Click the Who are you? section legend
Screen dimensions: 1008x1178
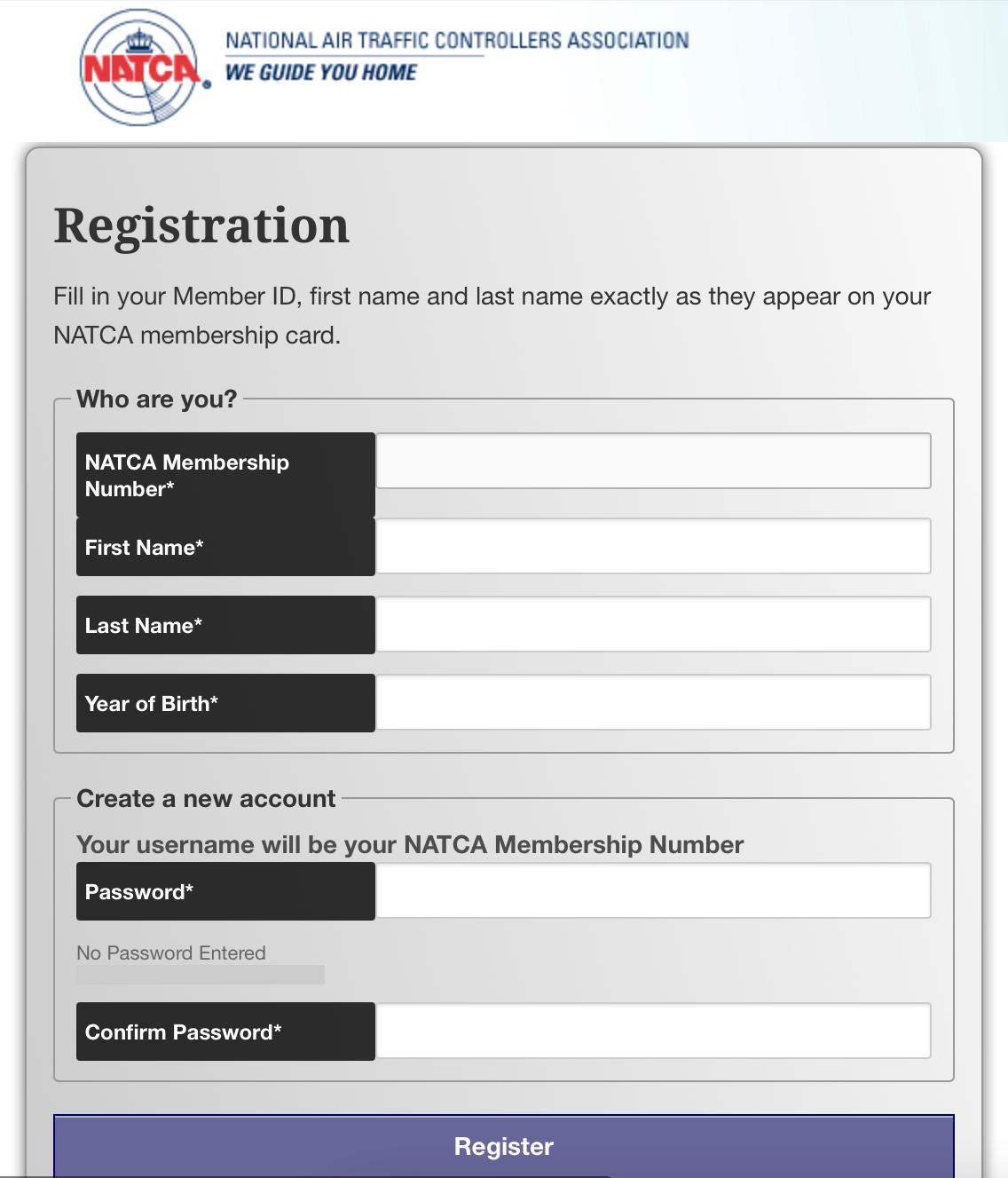coord(157,399)
